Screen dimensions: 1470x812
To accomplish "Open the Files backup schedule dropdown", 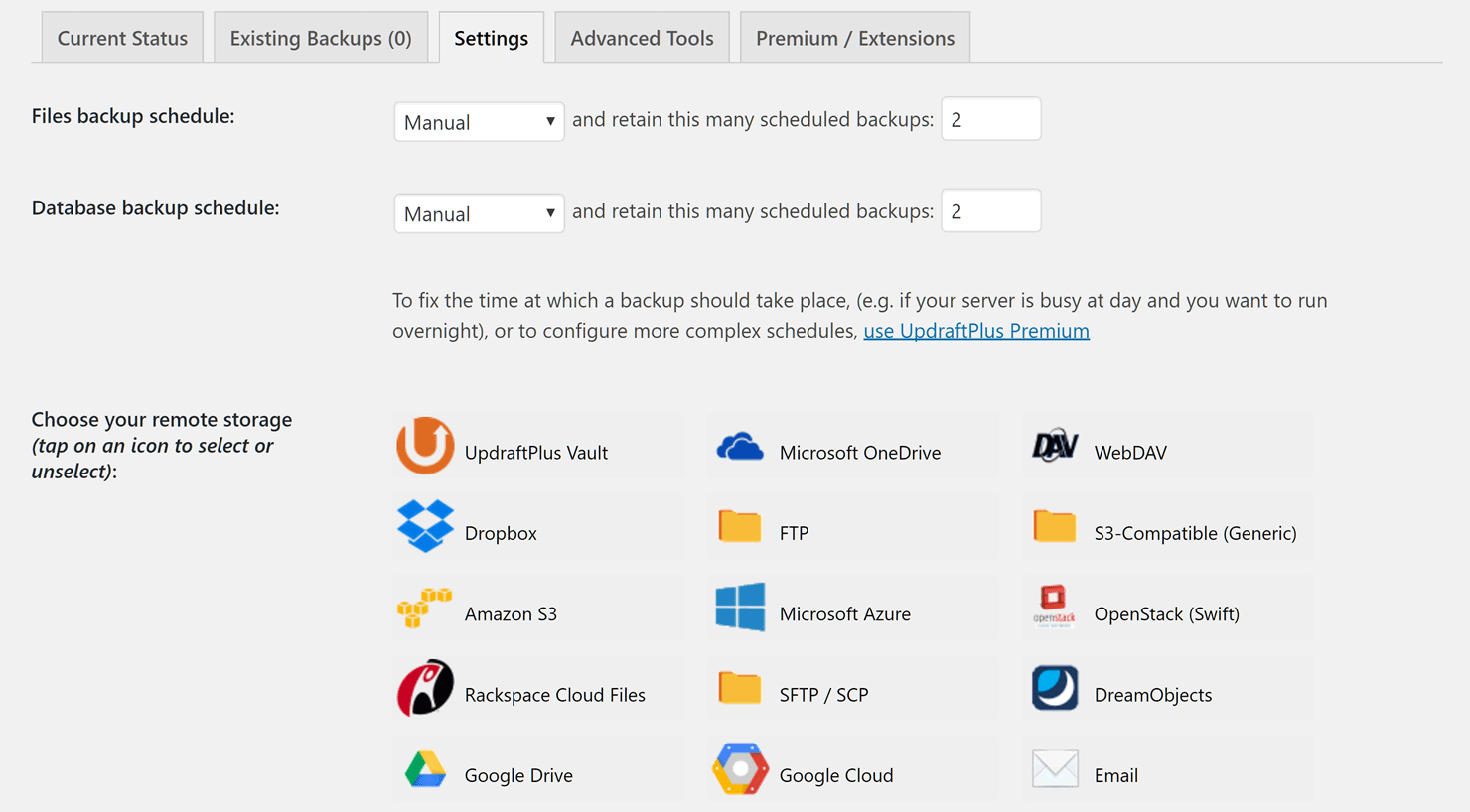I will pyautogui.click(x=479, y=122).
